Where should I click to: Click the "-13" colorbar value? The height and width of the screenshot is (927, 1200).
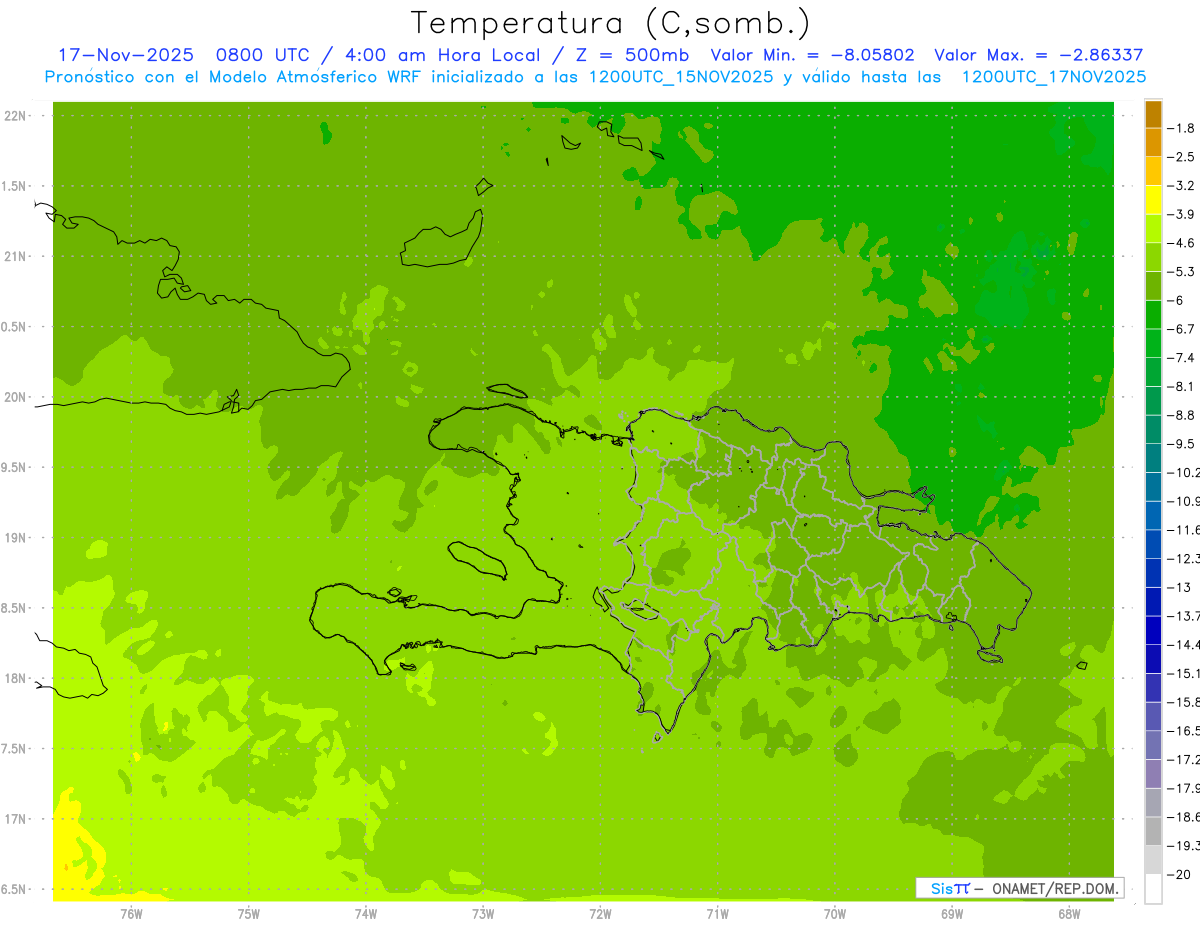(1179, 587)
